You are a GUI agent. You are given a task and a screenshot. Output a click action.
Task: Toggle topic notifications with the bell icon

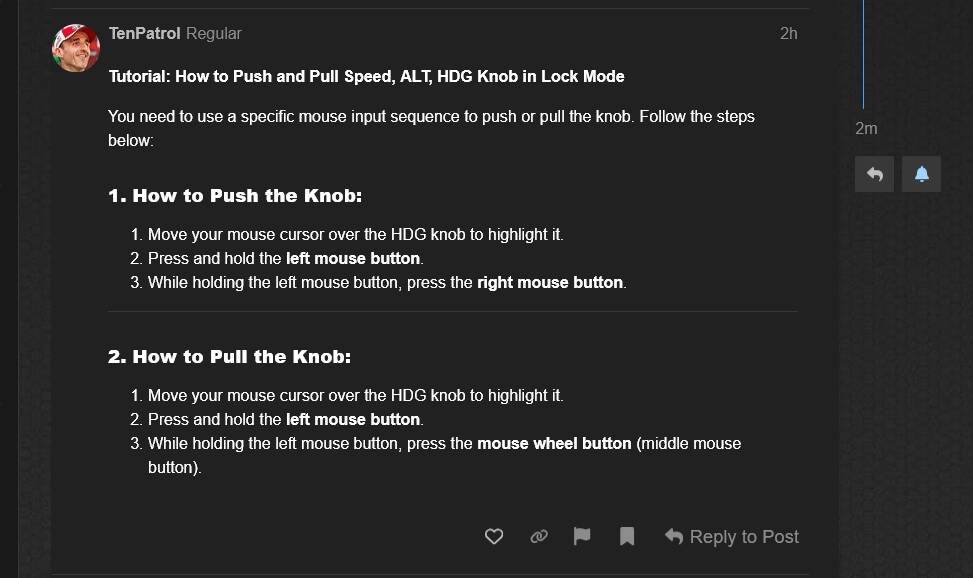pos(921,174)
